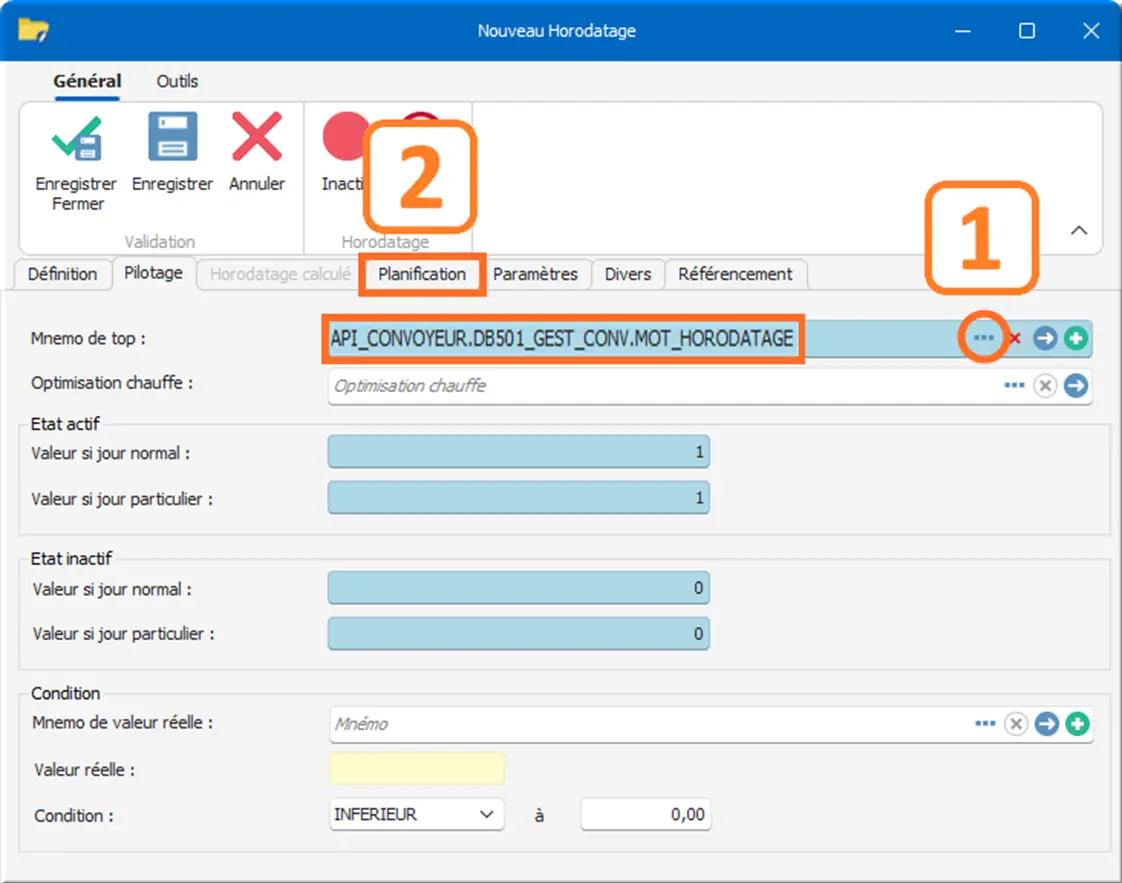Click Etat inactif Valeur si jour particulier field
The height and width of the screenshot is (883, 1122).
point(519,633)
